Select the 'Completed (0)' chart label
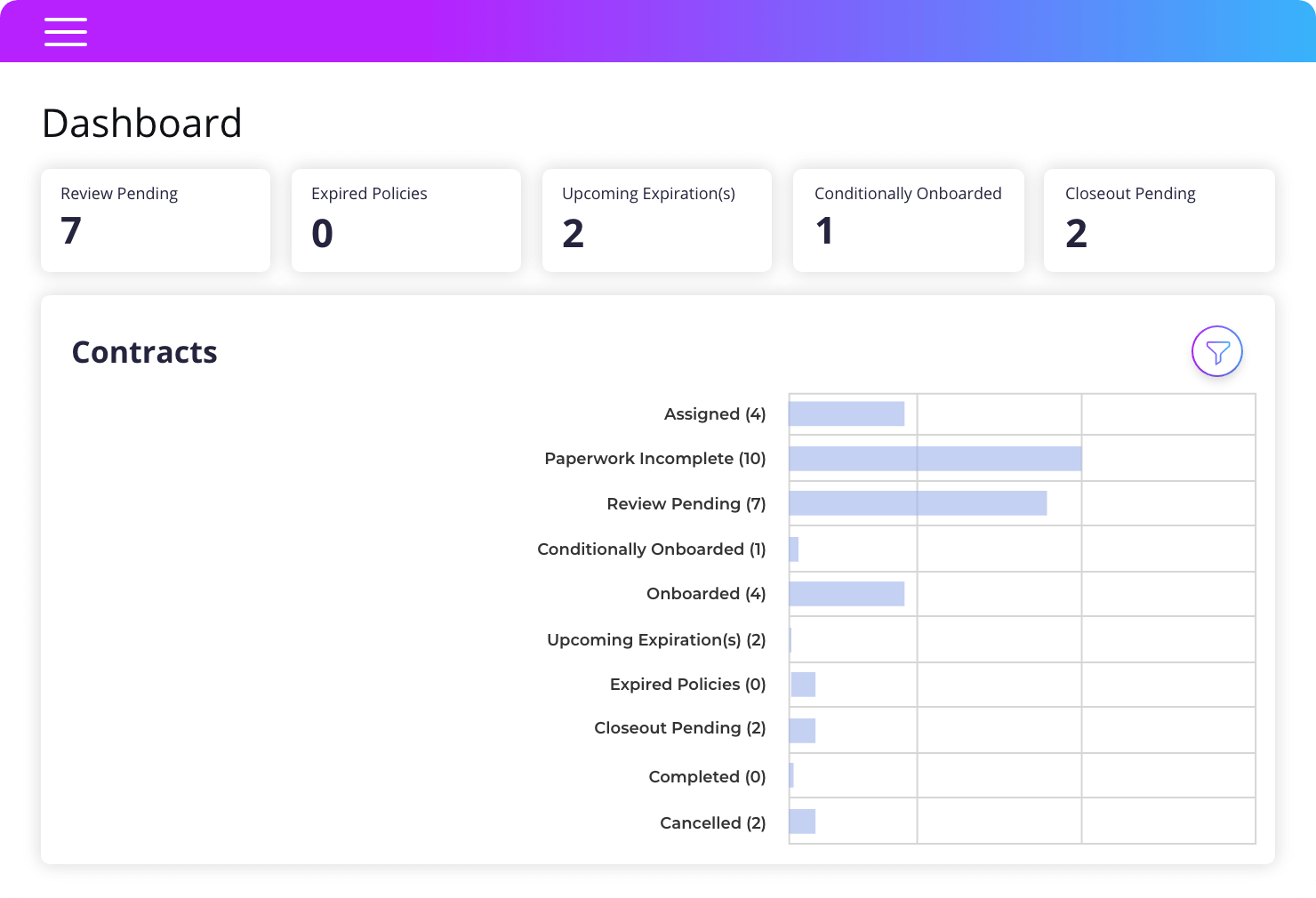 [708, 777]
